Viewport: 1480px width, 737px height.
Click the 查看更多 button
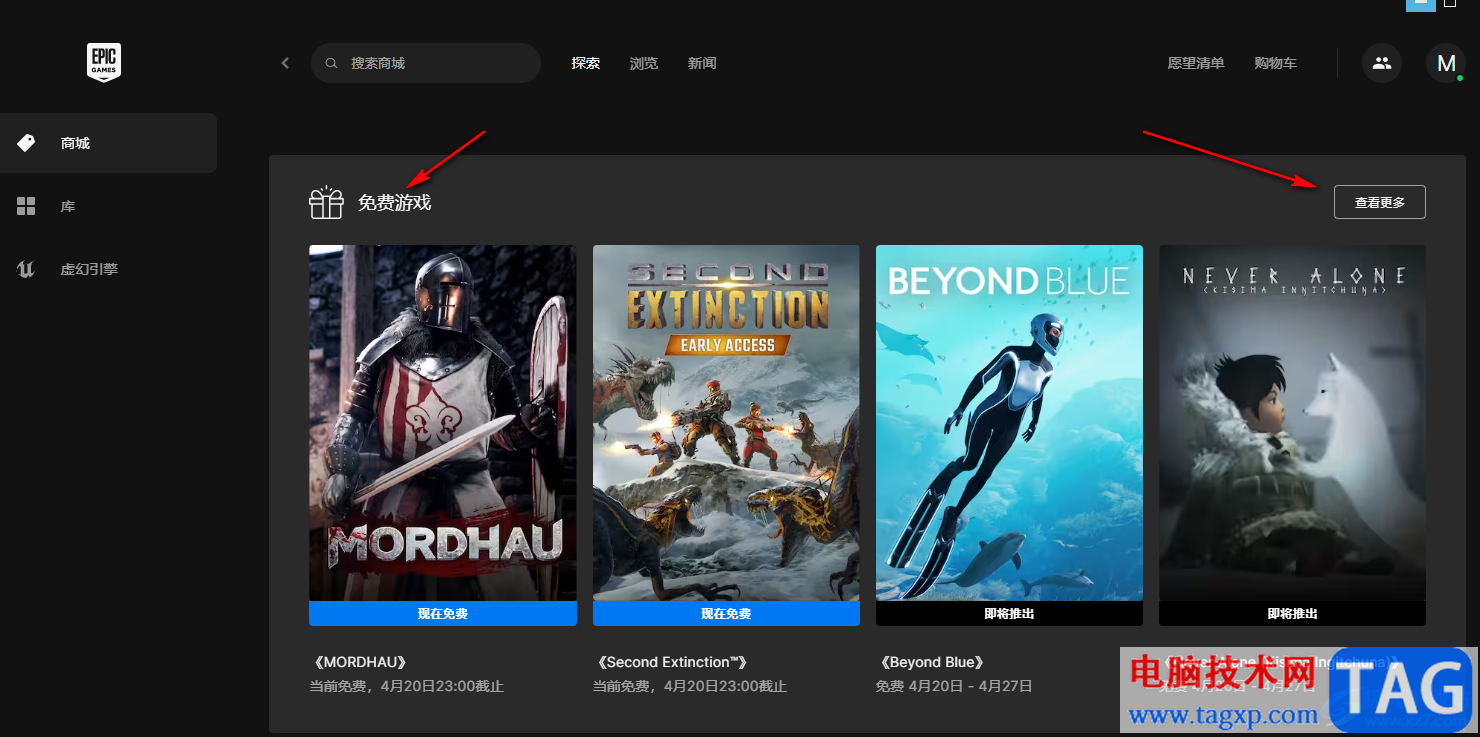1380,202
